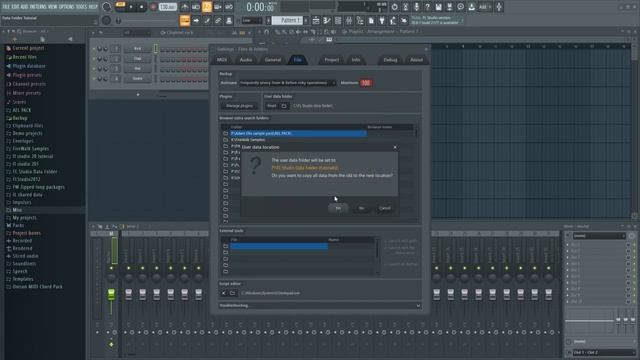Toggle wait for input to start playing
640x360 pixels.
tap(196, 7)
